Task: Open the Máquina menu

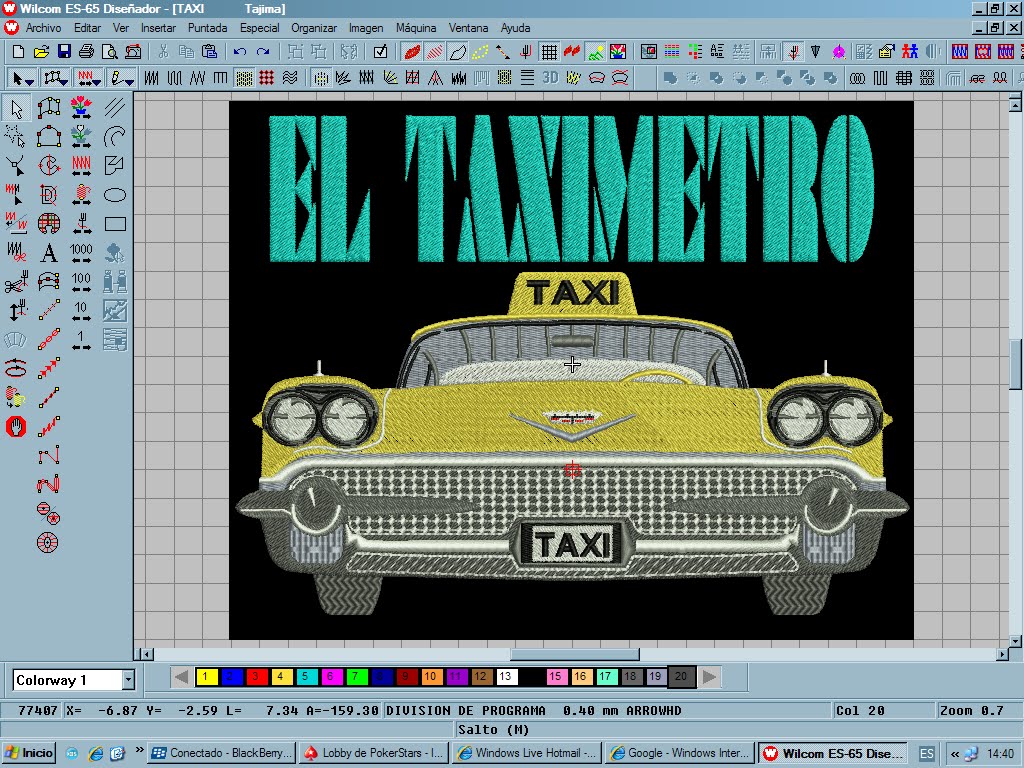Action: [415, 28]
